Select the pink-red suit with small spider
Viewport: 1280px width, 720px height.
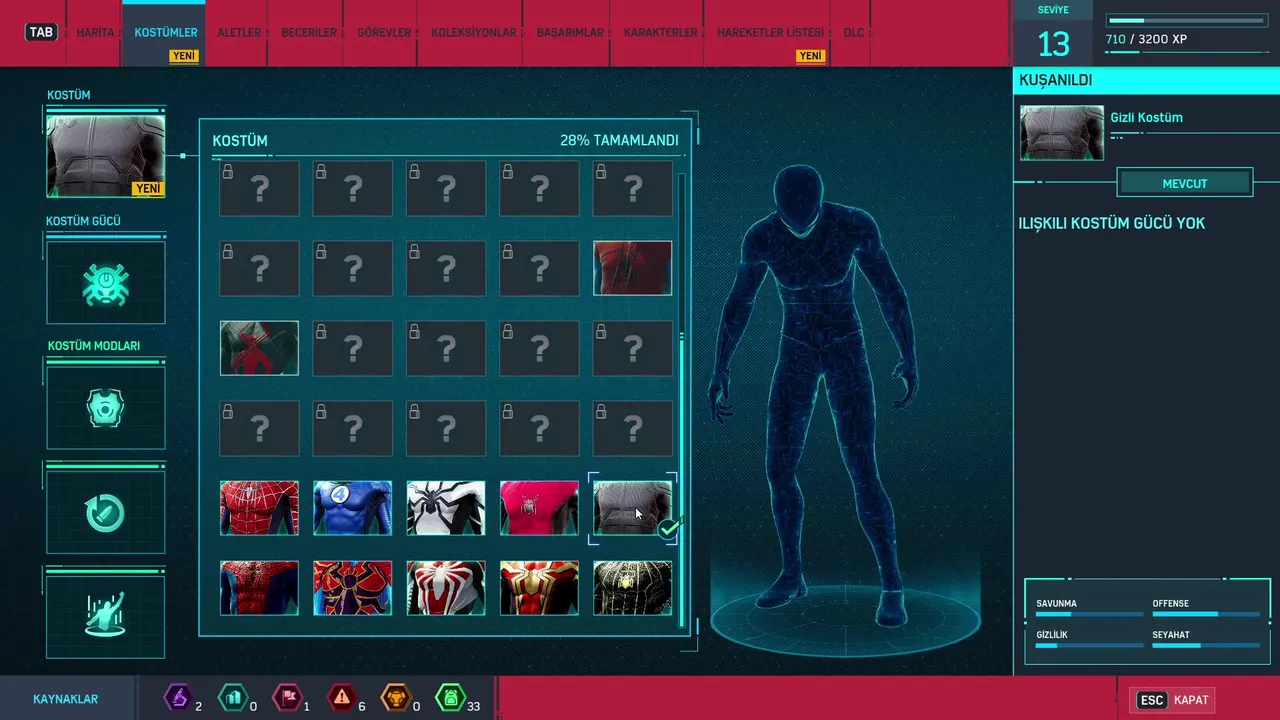click(539, 508)
